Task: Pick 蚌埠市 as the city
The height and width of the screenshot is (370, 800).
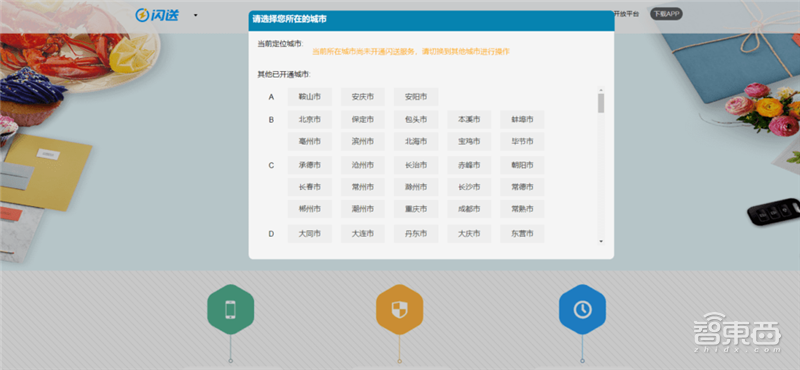Action: tap(522, 119)
